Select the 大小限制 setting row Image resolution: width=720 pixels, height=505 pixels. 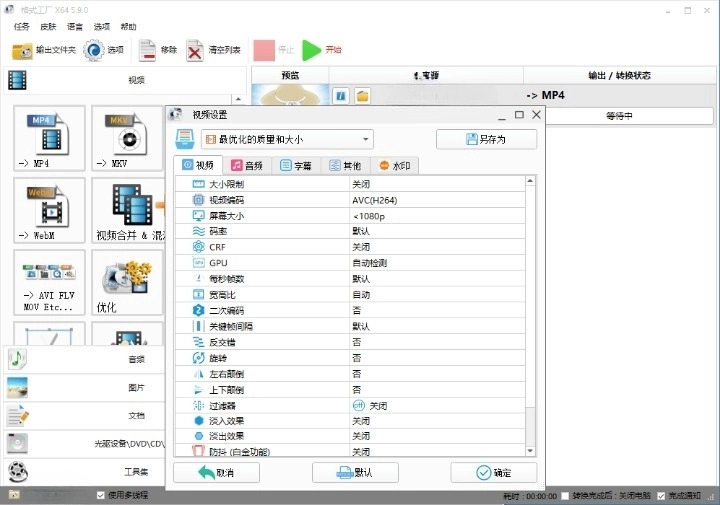pyautogui.click(x=350, y=184)
